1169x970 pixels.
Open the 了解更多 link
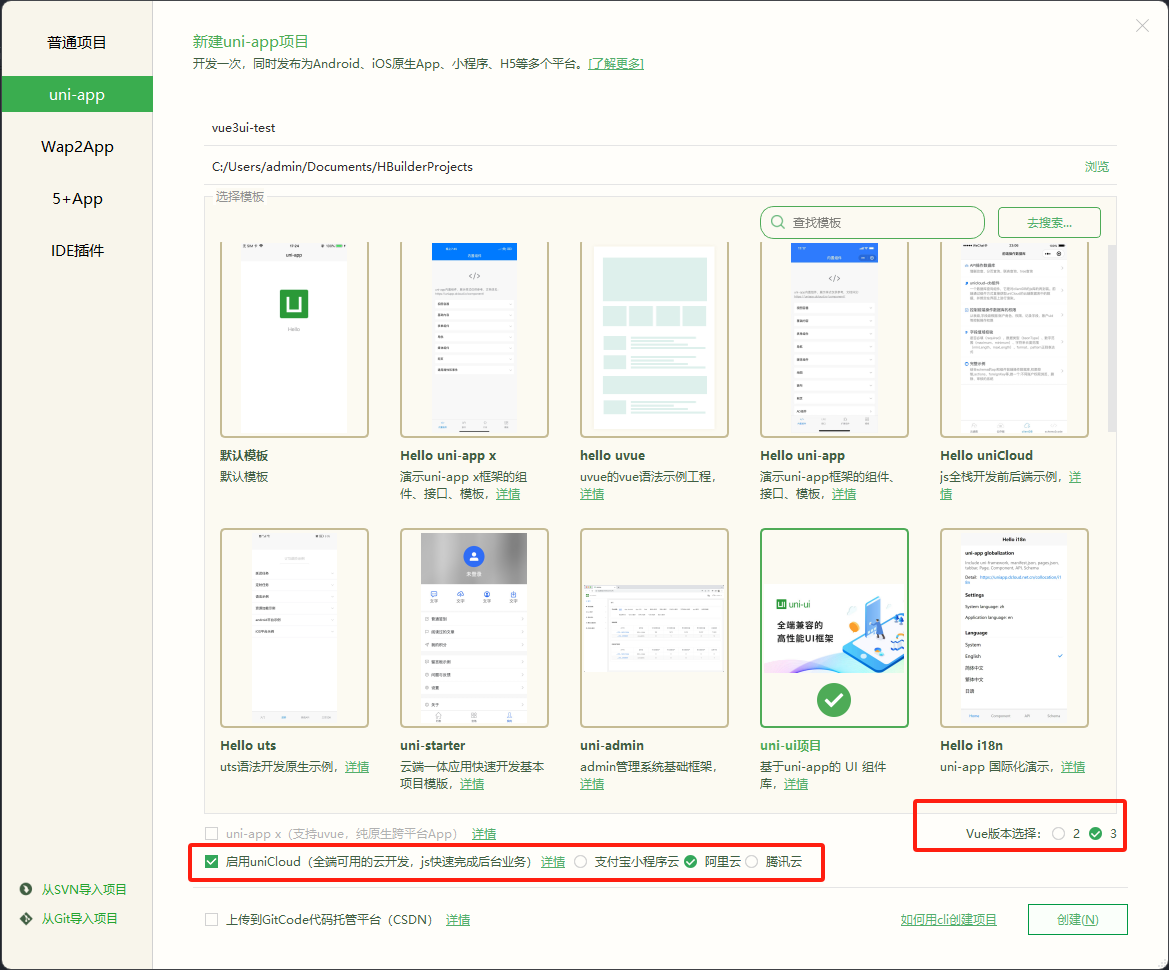point(616,63)
